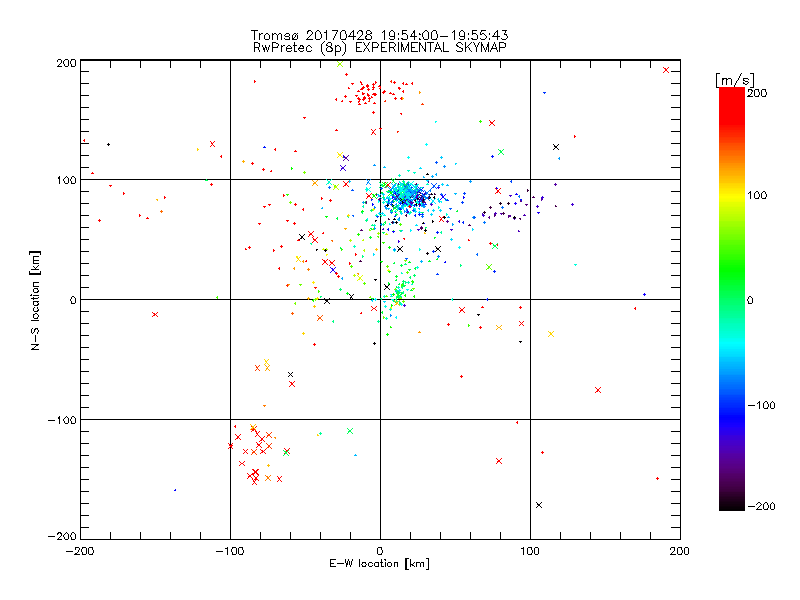The width and height of the screenshot is (800, 600).
Task: Click the x-axis tick label '100'
Action: [530, 551]
